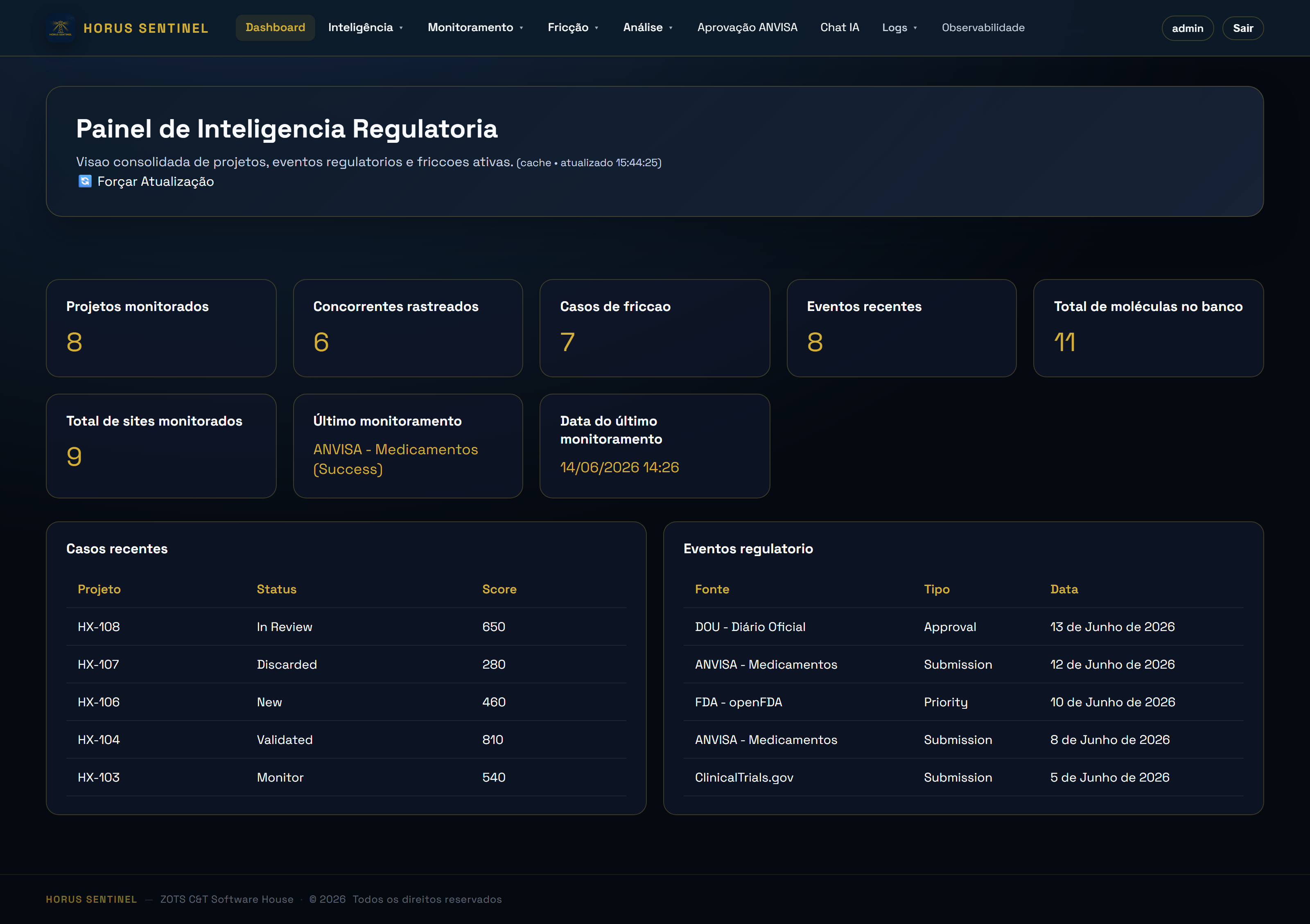Viewport: 1310px width, 924px height.
Task: Select the Total de moléculas no banco card
Action: pos(1148,328)
